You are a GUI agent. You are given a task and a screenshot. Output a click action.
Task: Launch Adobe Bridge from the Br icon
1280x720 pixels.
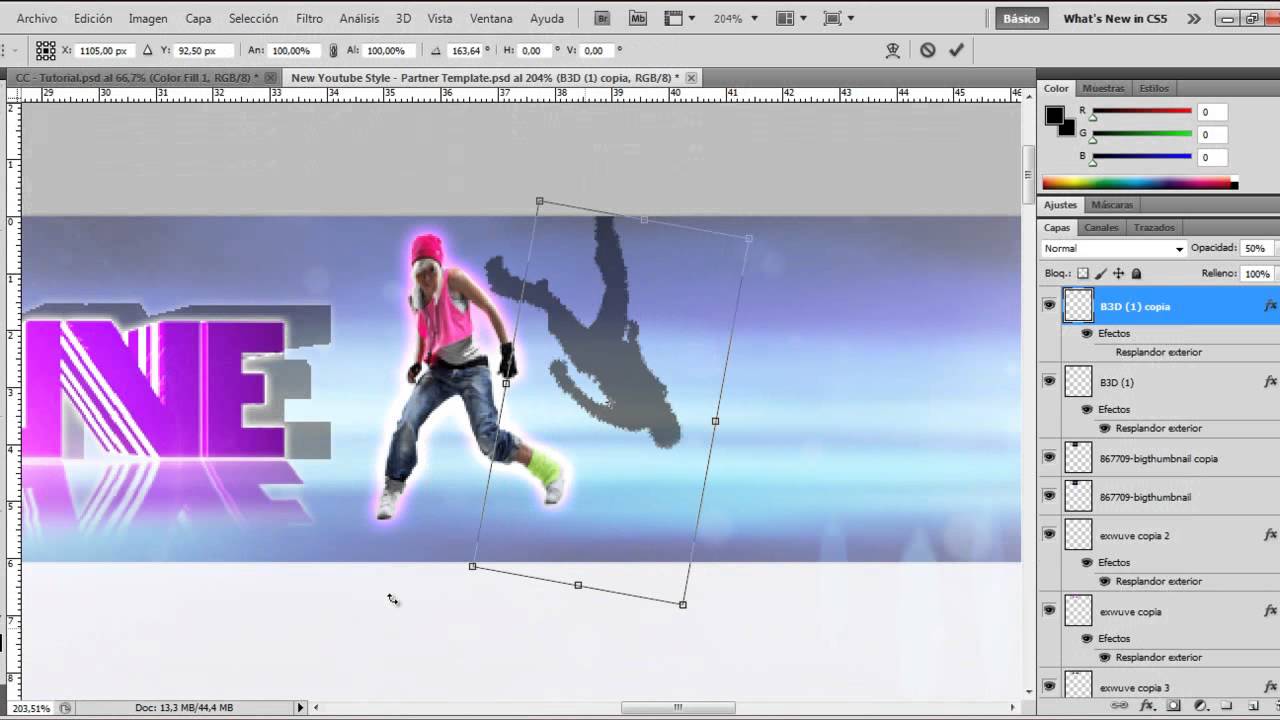click(602, 18)
